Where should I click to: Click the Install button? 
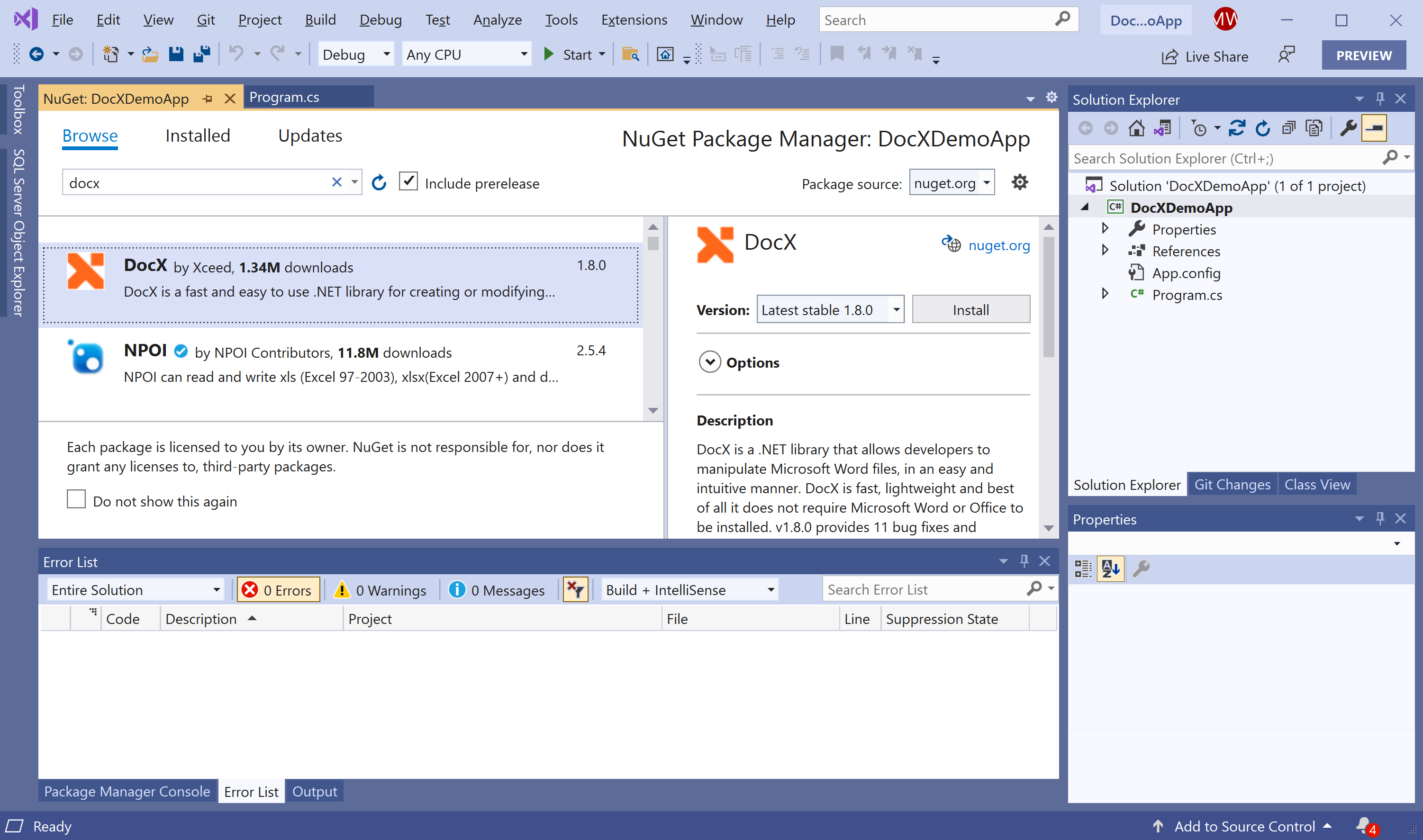[x=970, y=310]
